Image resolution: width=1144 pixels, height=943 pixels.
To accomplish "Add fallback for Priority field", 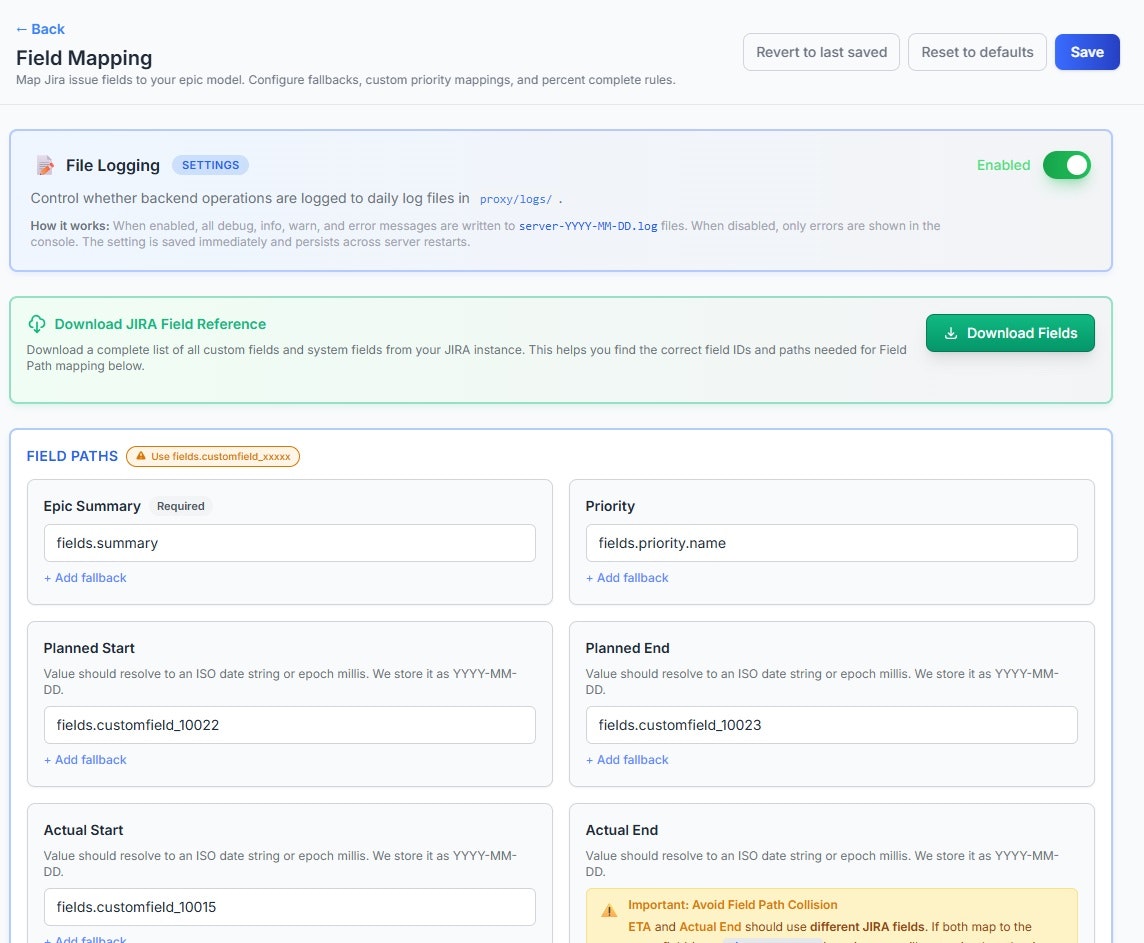I will click(x=627, y=577).
